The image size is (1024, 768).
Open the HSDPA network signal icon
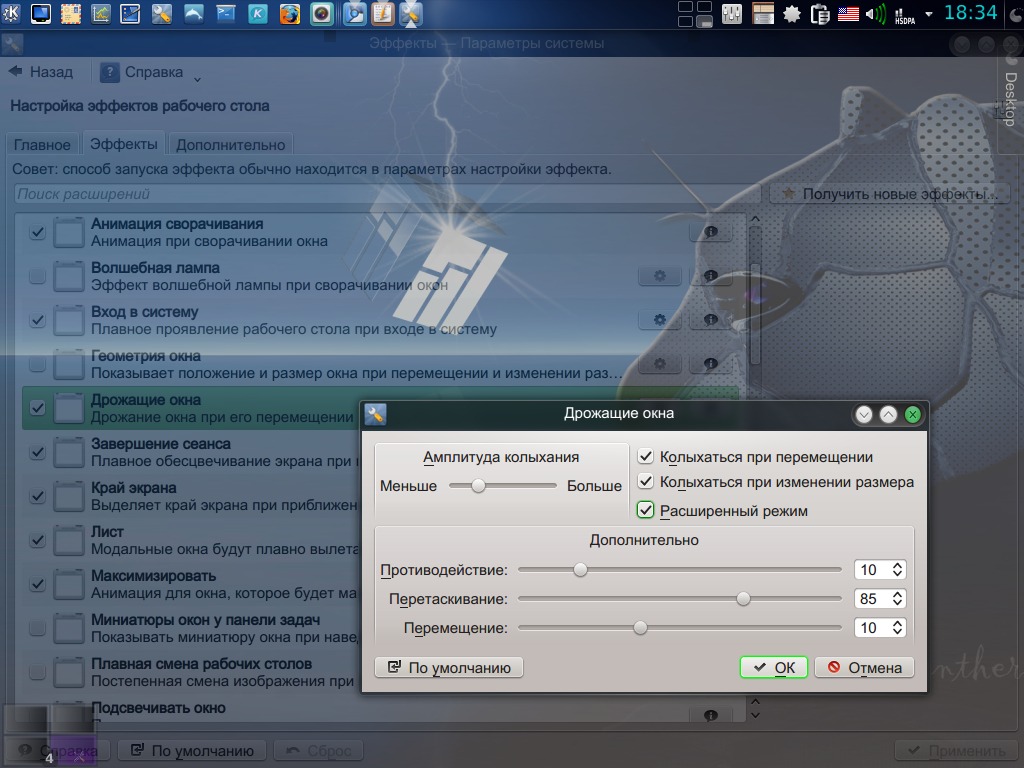pos(904,15)
